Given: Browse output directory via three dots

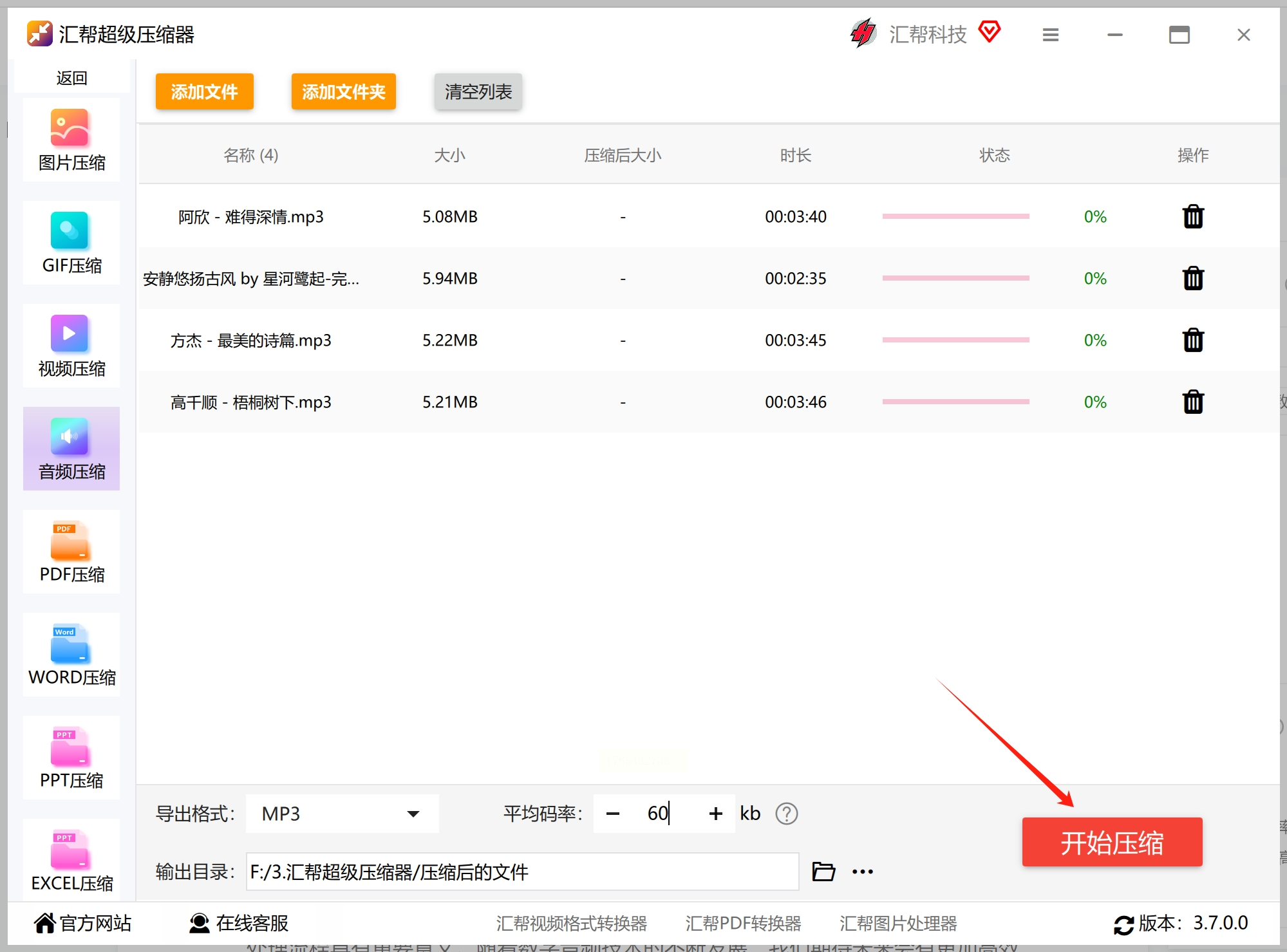Looking at the screenshot, I should pos(862,872).
